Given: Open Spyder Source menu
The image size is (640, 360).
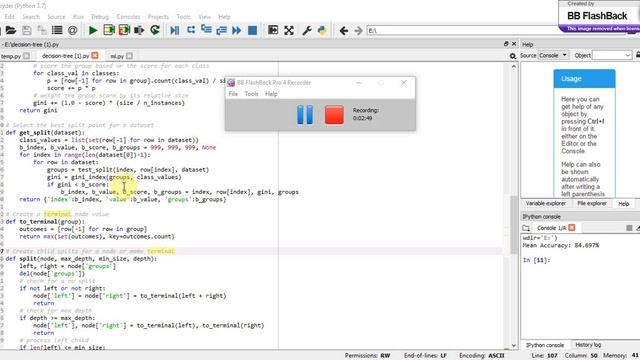Looking at the screenshot, I should pyautogui.click(x=56, y=17).
